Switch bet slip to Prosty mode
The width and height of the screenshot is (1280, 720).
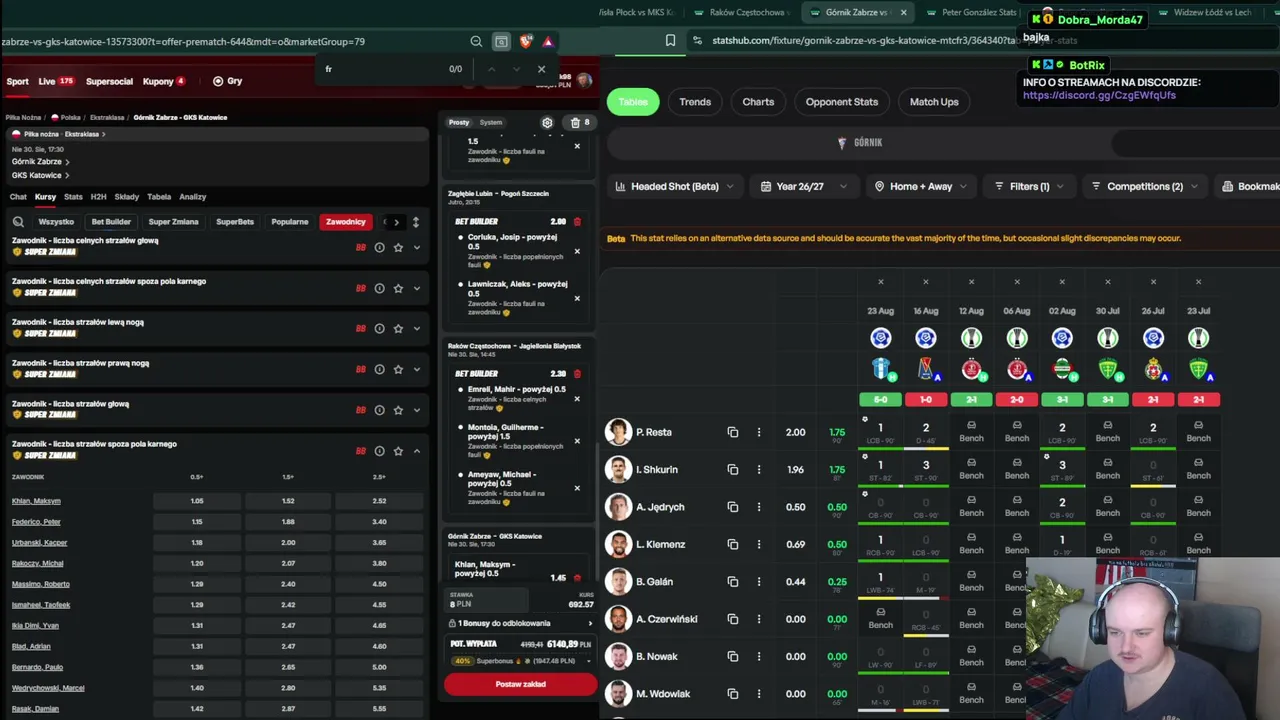point(459,122)
